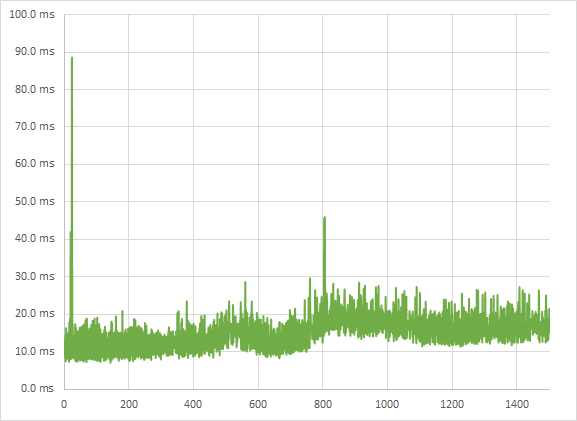Click the 50.0 ms y-axis label
This screenshot has height=421, width=577.
tap(35, 202)
